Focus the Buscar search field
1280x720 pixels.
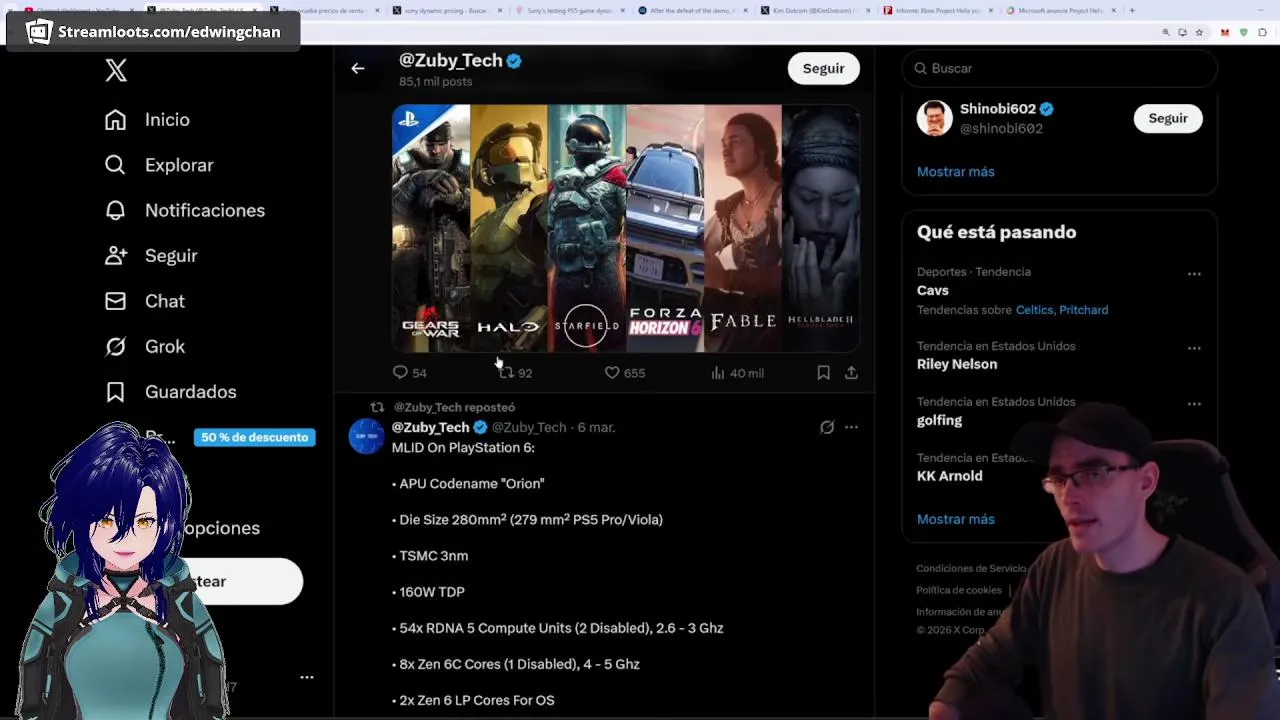click(1060, 68)
